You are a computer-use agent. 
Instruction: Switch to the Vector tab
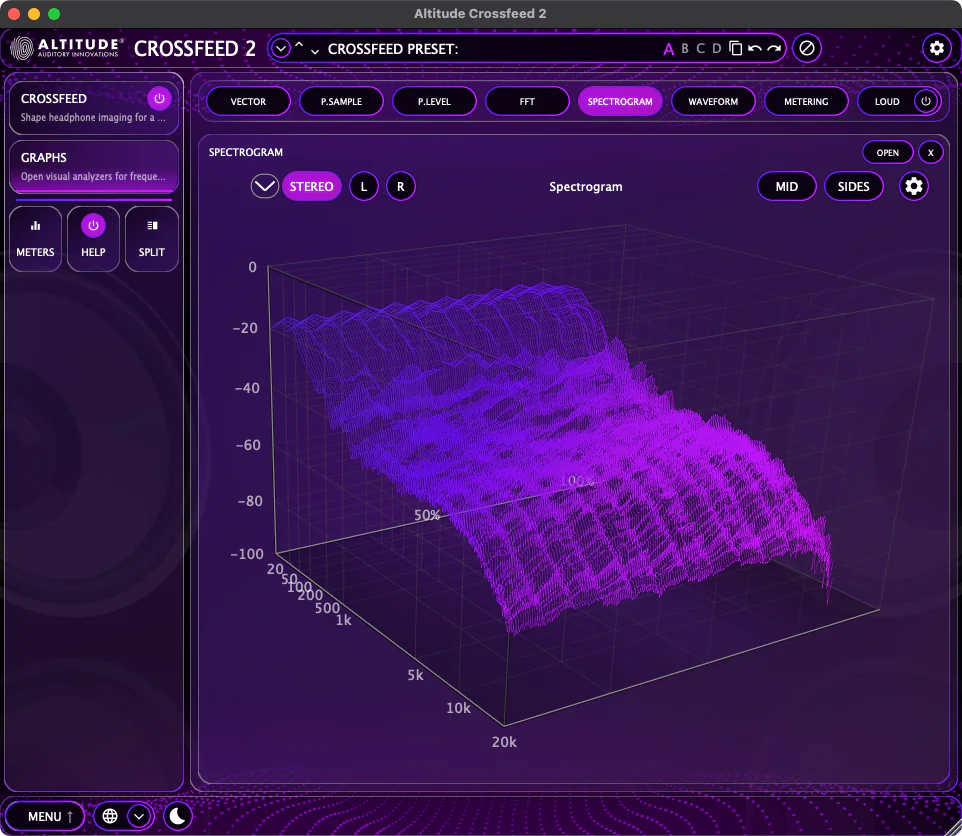coord(248,101)
